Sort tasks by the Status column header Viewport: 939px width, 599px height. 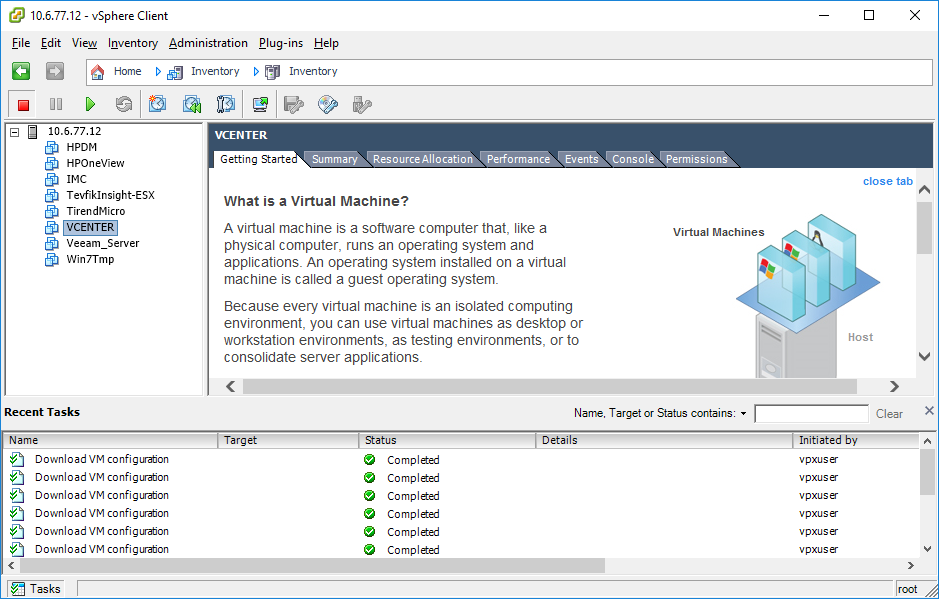coord(447,440)
